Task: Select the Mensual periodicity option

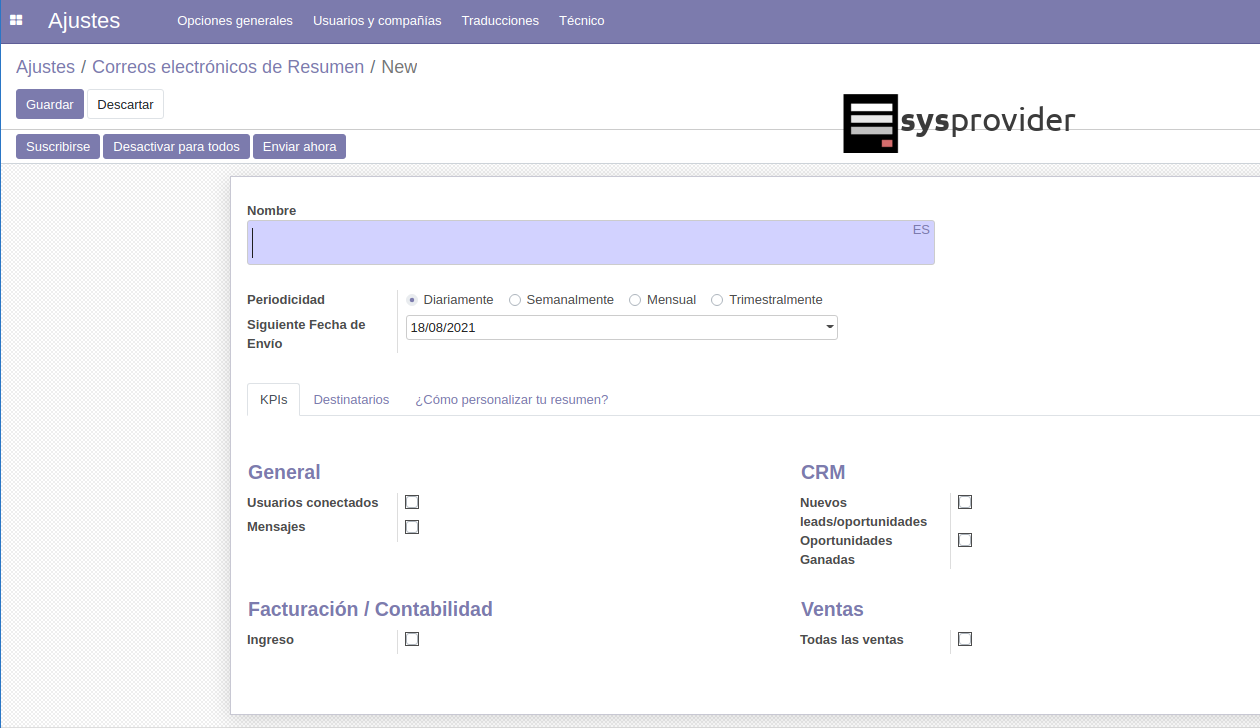Action: coord(635,300)
